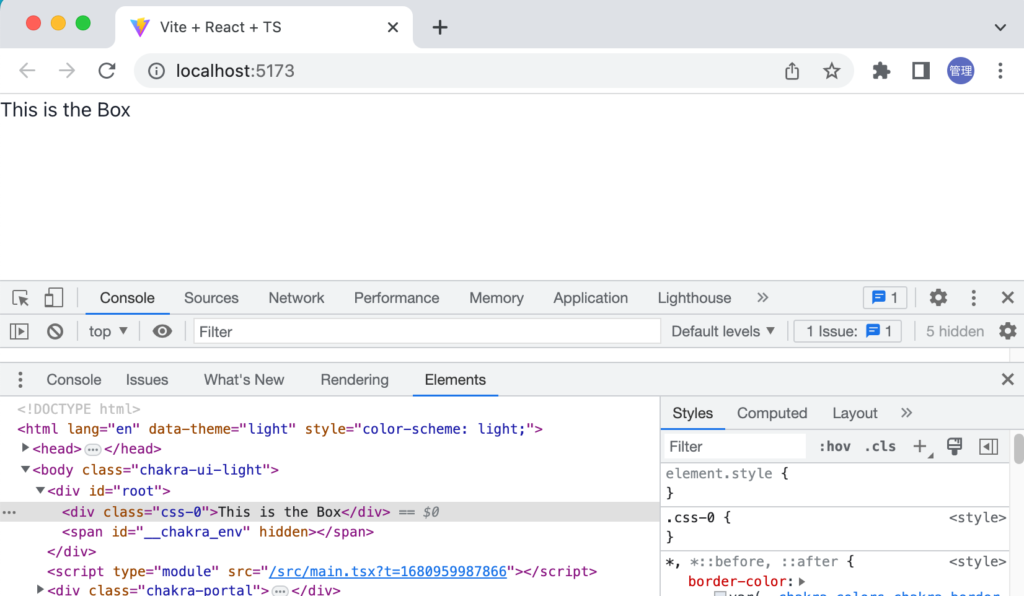The width and height of the screenshot is (1024, 596).
Task: Toggle the :hov element state panel
Action: (834, 447)
